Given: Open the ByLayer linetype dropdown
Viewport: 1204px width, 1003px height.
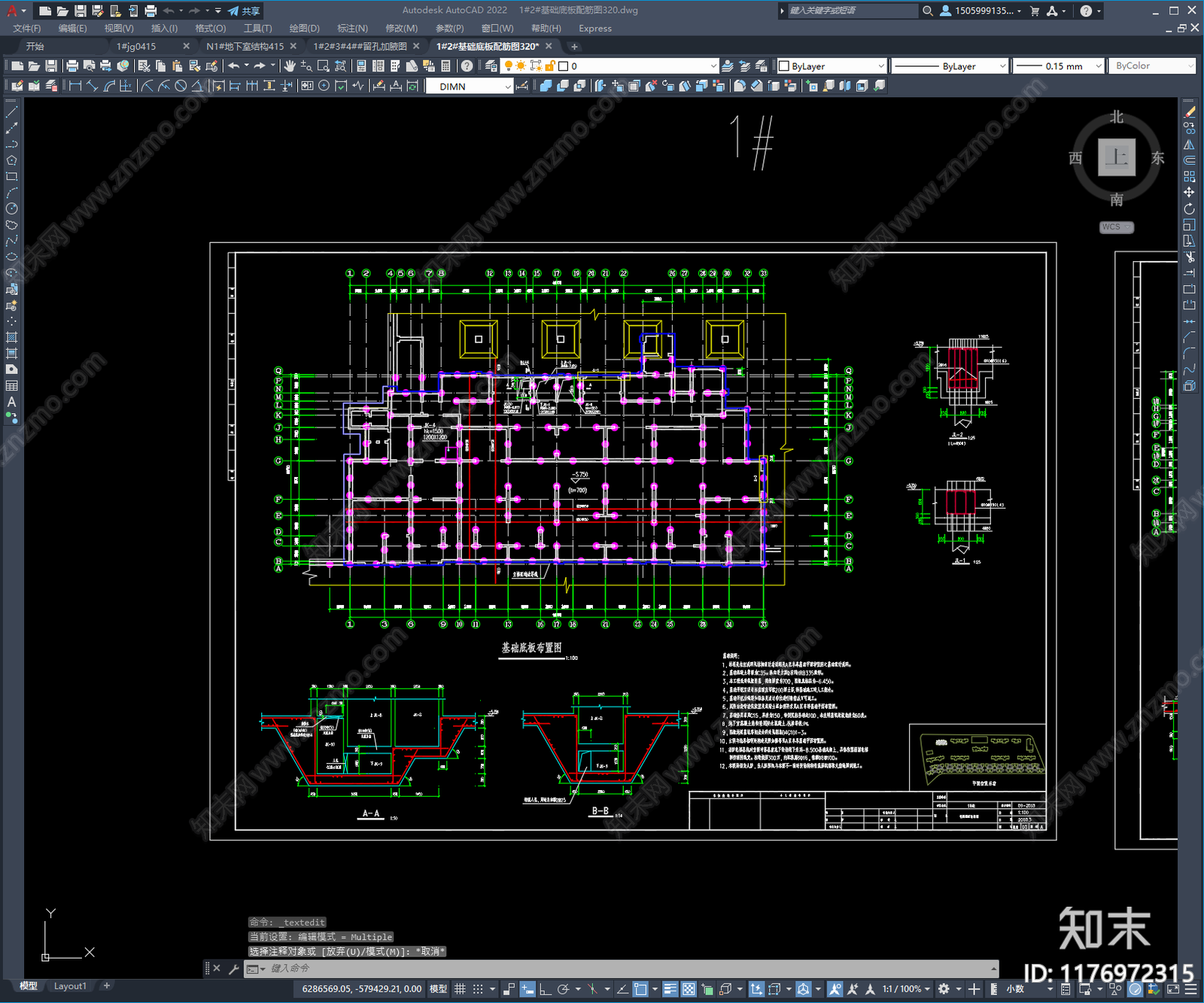Looking at the screenshot, I should pos(950,66).
